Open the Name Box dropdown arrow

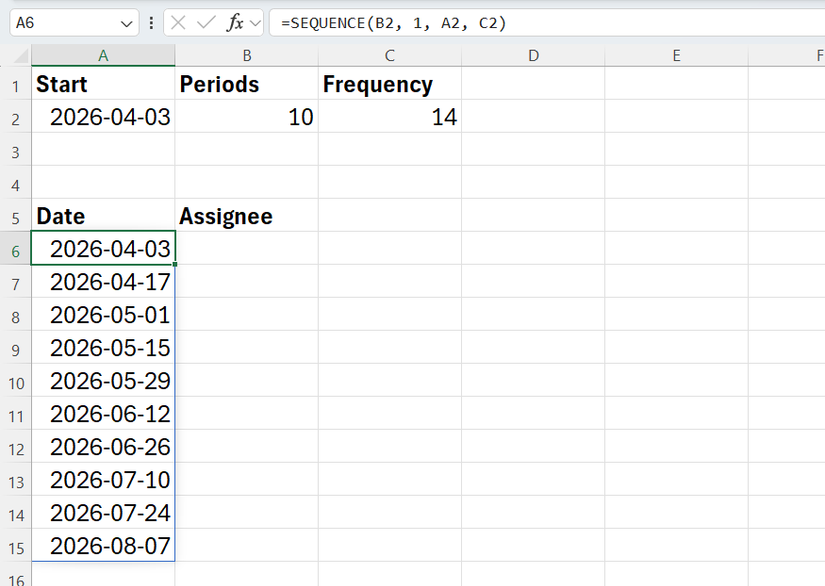click(126, 22)
